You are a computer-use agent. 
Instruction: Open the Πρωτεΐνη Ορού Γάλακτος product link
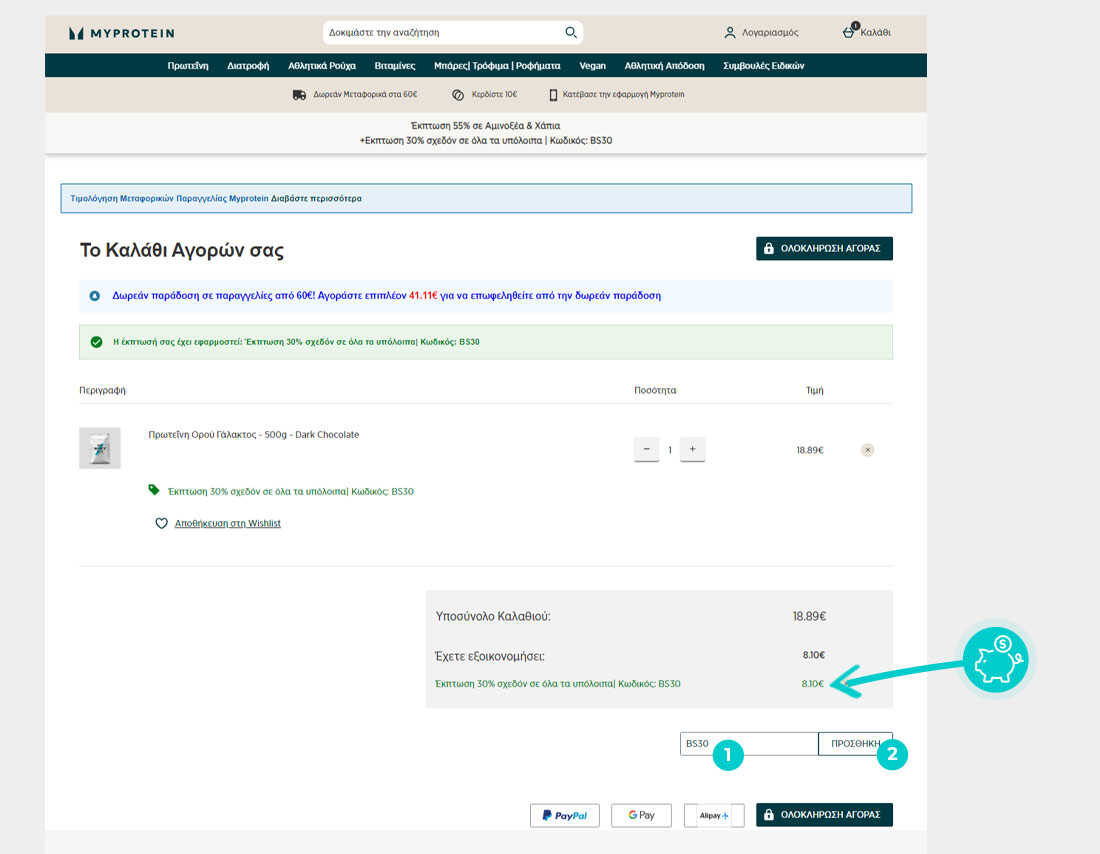coord(253,434)
